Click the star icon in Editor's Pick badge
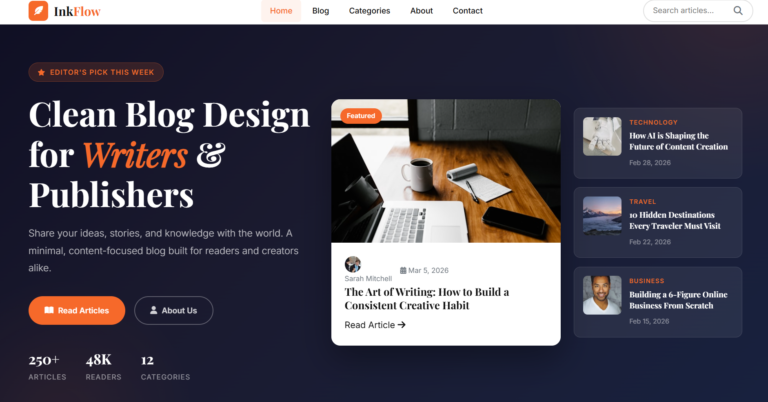768x402 pixels. point(41,72)
